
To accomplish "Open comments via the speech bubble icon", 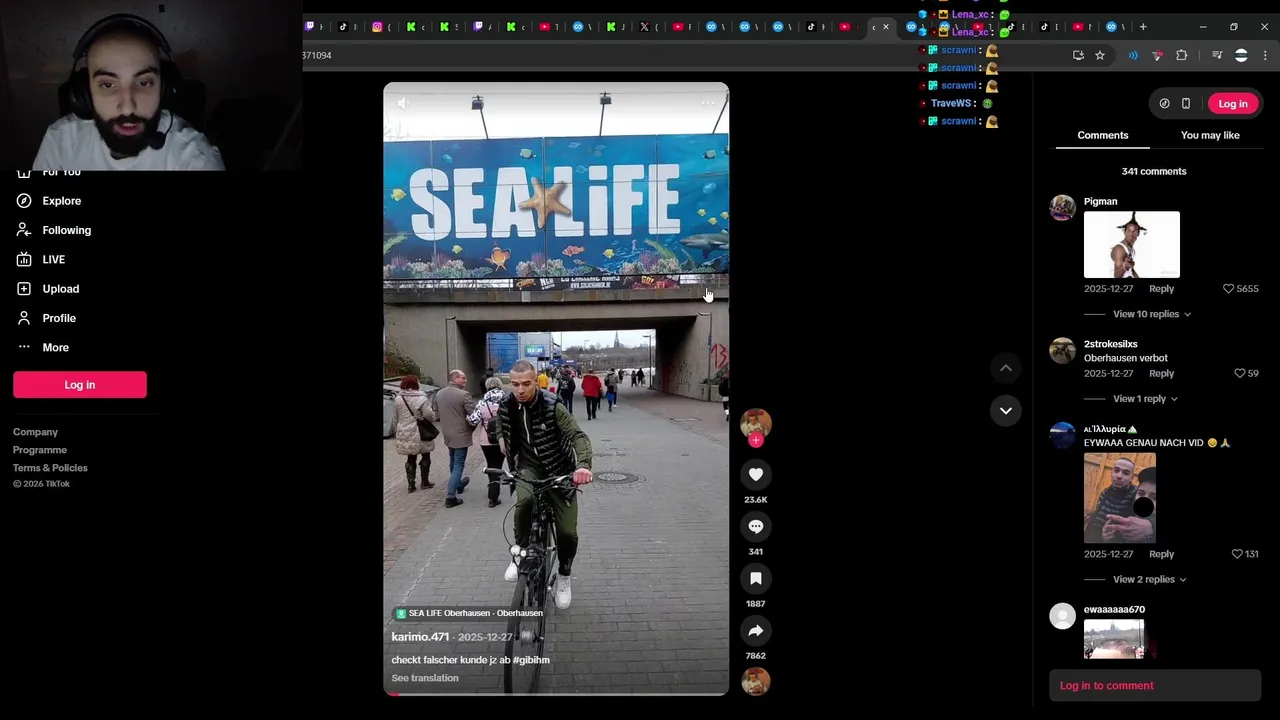I will [756, 527].
